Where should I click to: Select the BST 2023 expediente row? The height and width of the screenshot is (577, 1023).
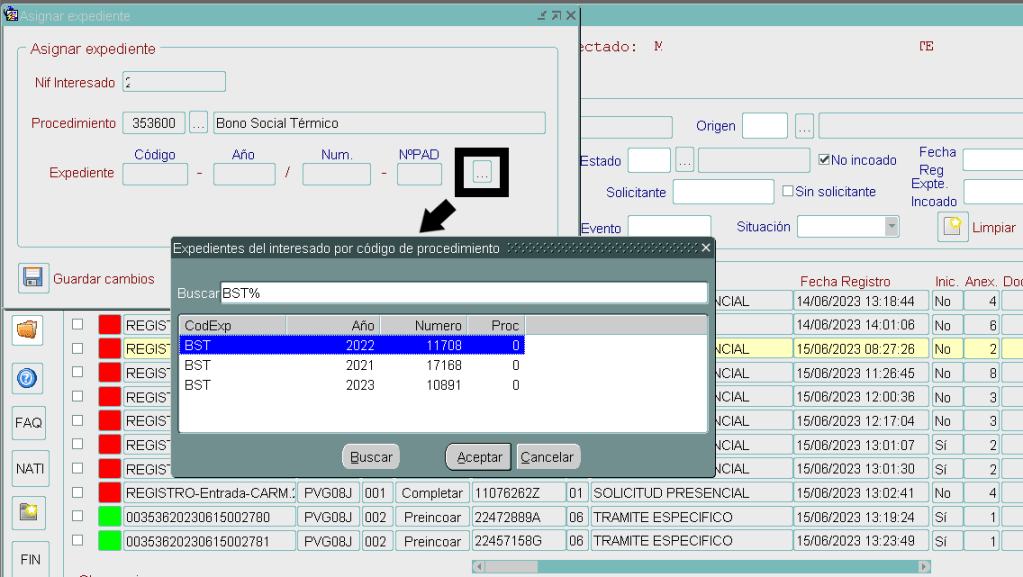pyautogui.click(x=350, y=385)
